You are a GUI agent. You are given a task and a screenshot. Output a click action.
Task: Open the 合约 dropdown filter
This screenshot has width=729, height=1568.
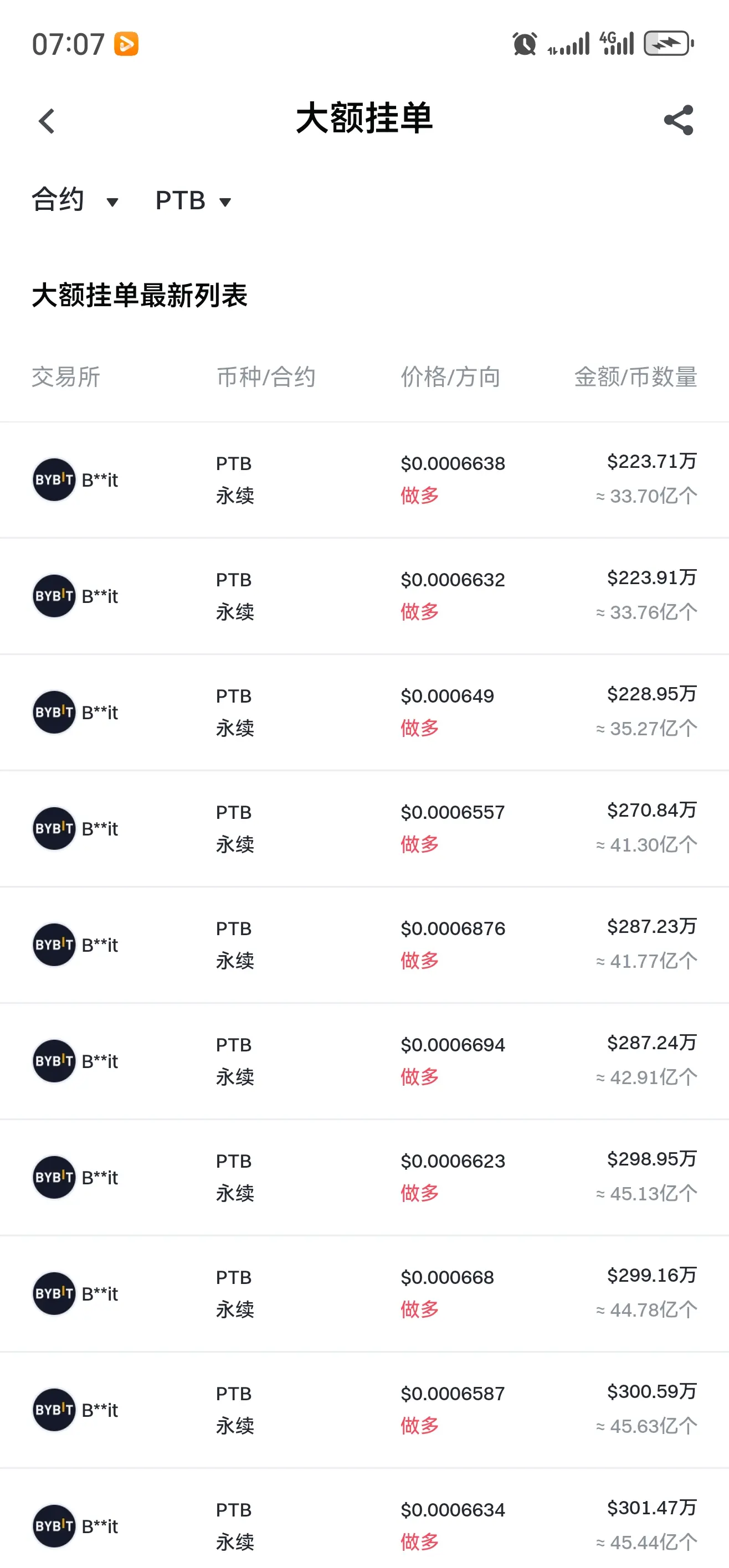(x=75, y=200)
